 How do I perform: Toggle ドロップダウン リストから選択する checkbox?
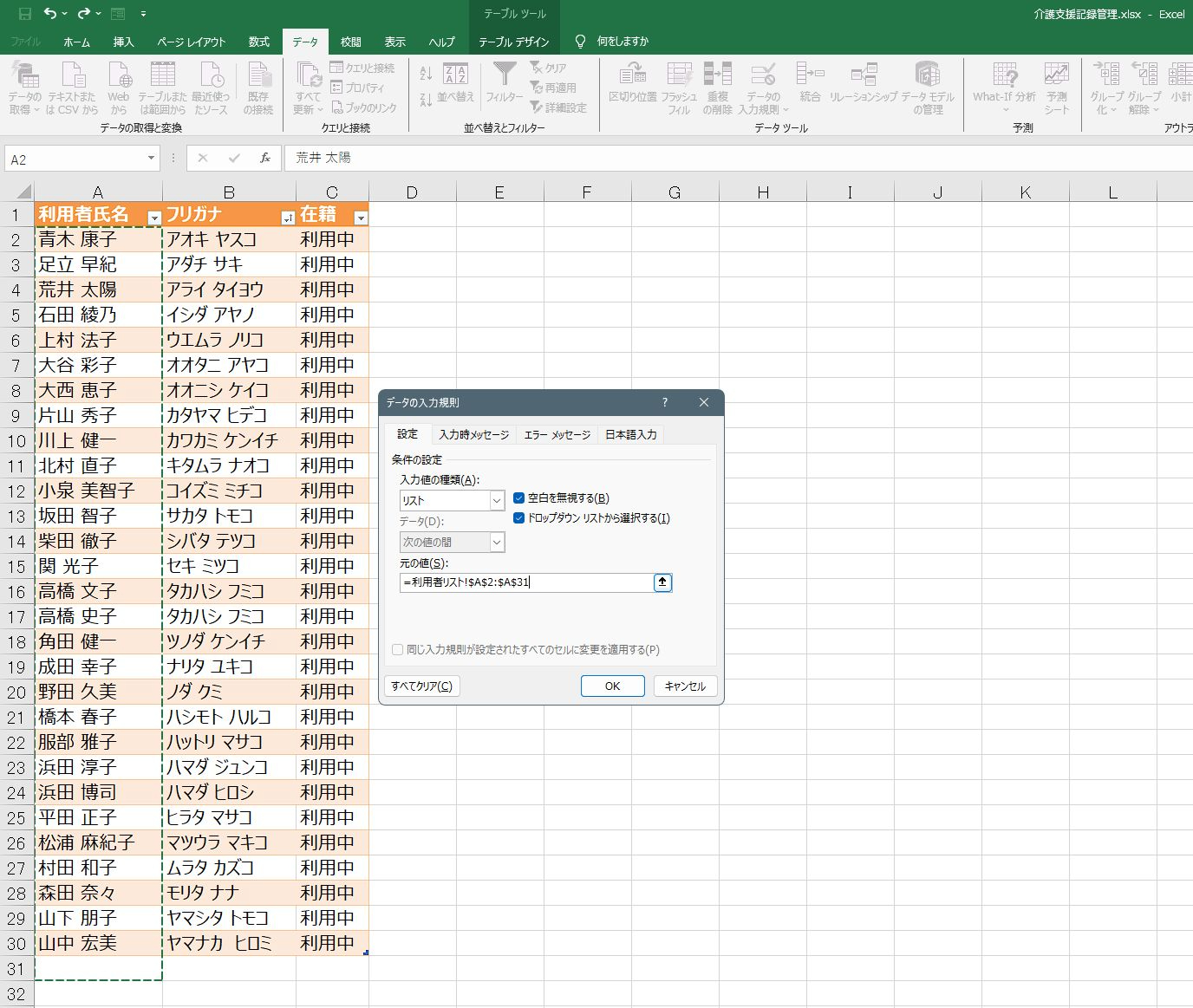(518, 518)
